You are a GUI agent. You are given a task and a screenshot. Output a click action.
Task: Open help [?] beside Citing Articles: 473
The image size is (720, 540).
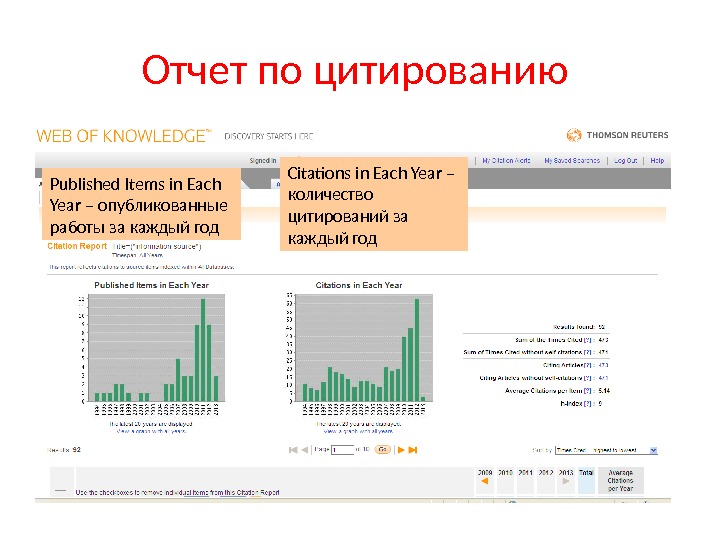587,366
